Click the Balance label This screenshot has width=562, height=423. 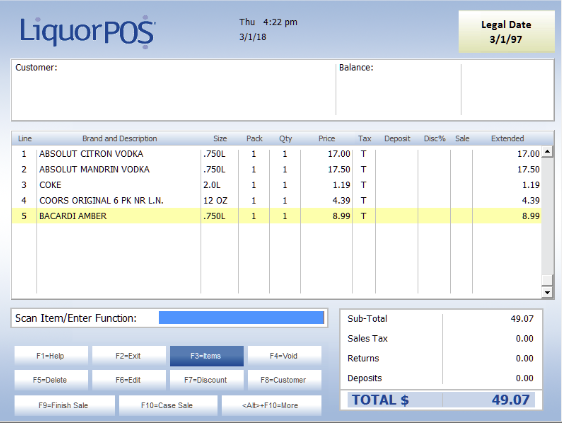click(x=356, y=67)
